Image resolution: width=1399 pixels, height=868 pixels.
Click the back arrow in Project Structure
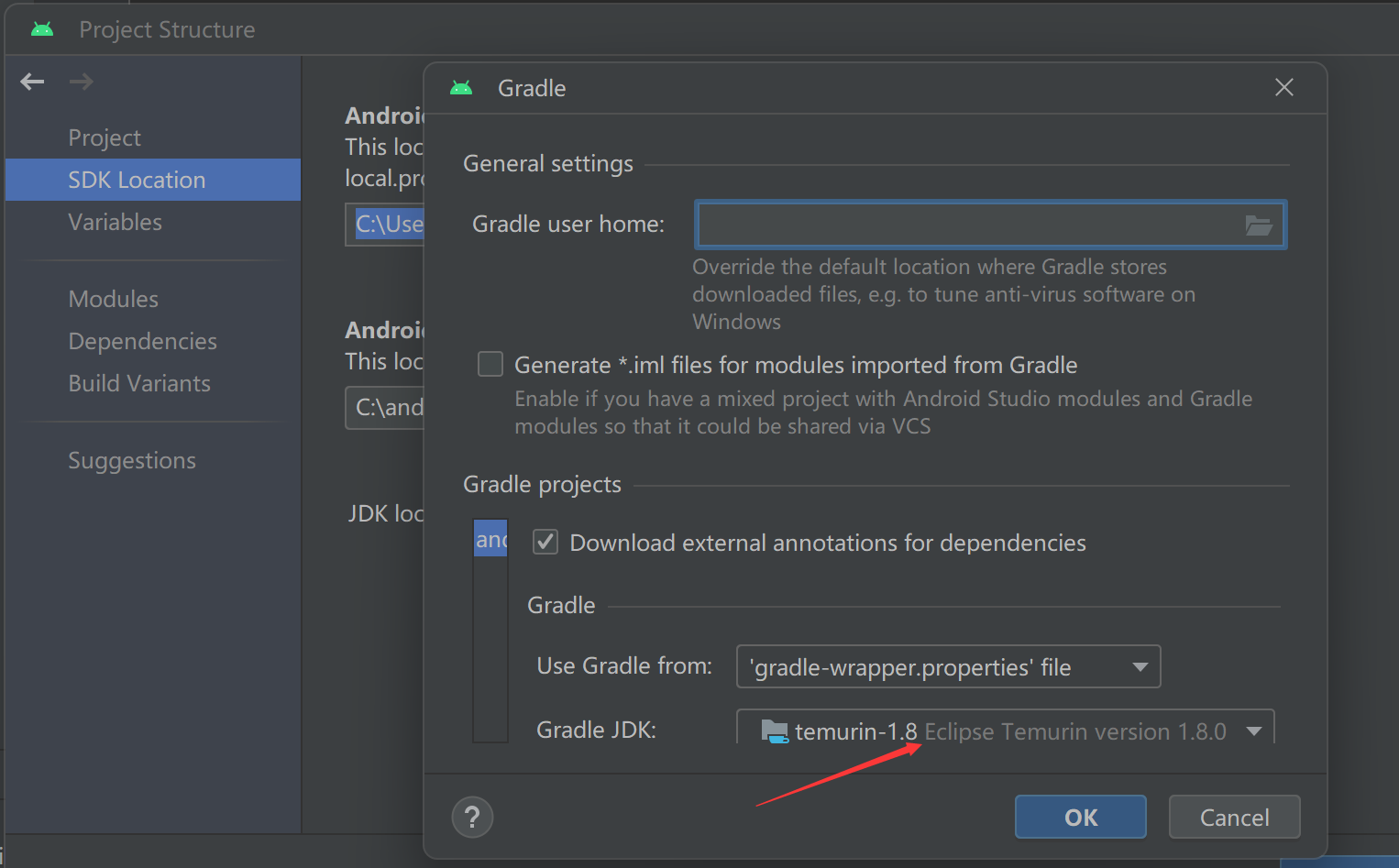tap(32, 82)
